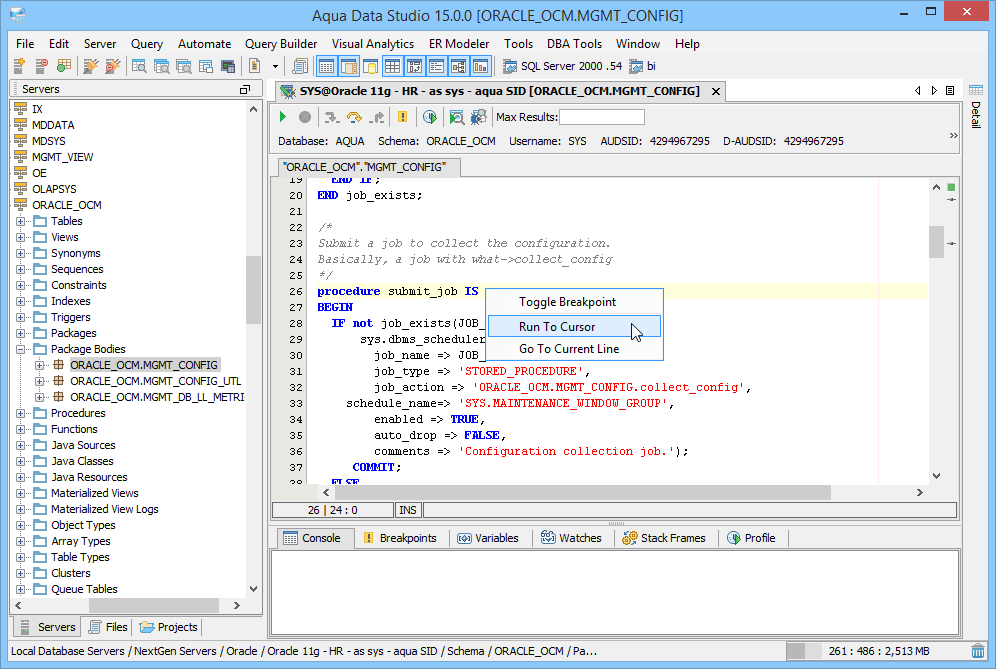Click inside the Max Results input field
The width and height of the screenshot is (996, 669).
[600, 117]
